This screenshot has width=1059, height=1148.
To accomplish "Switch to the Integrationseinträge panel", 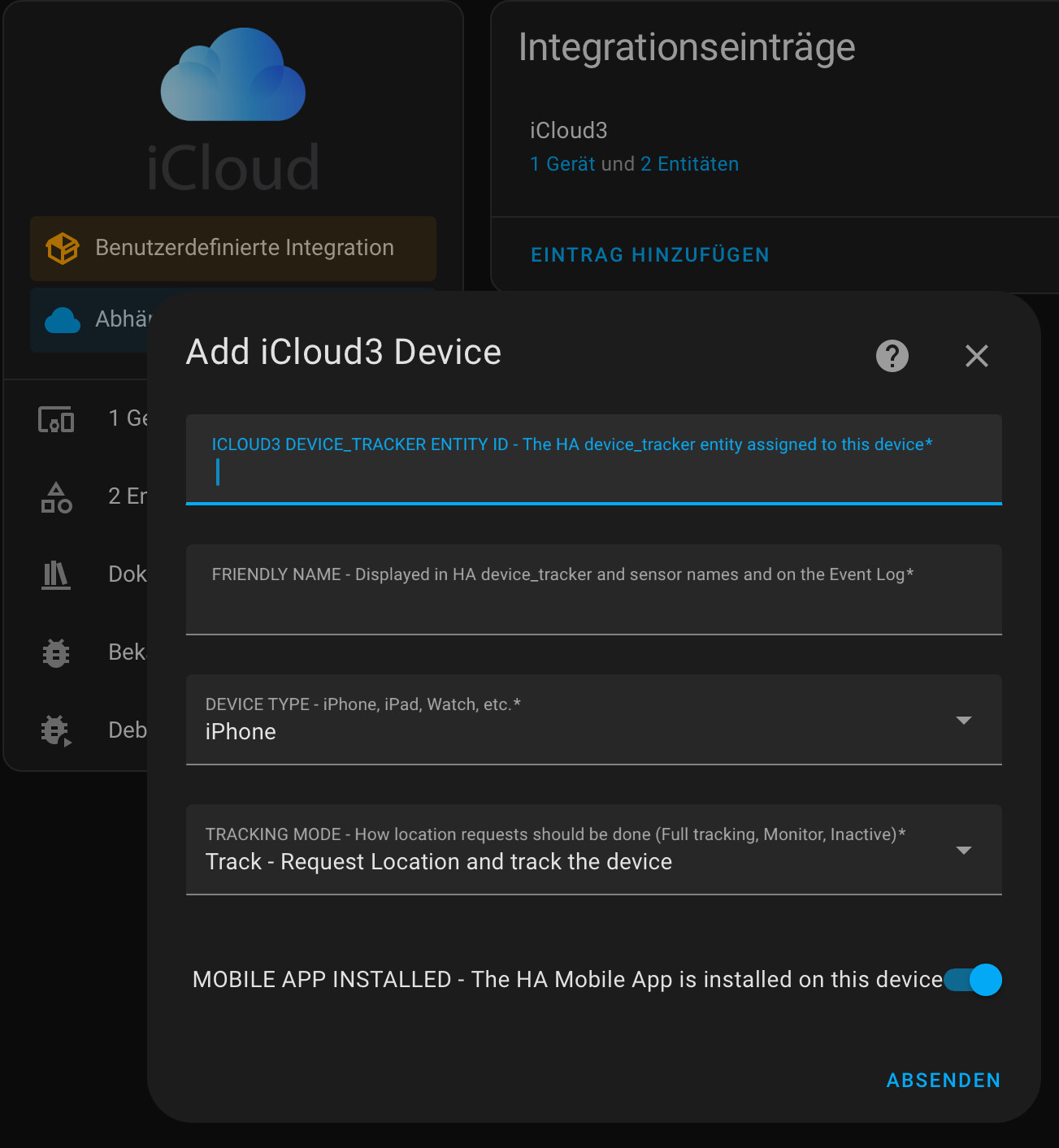I will 685,47.
